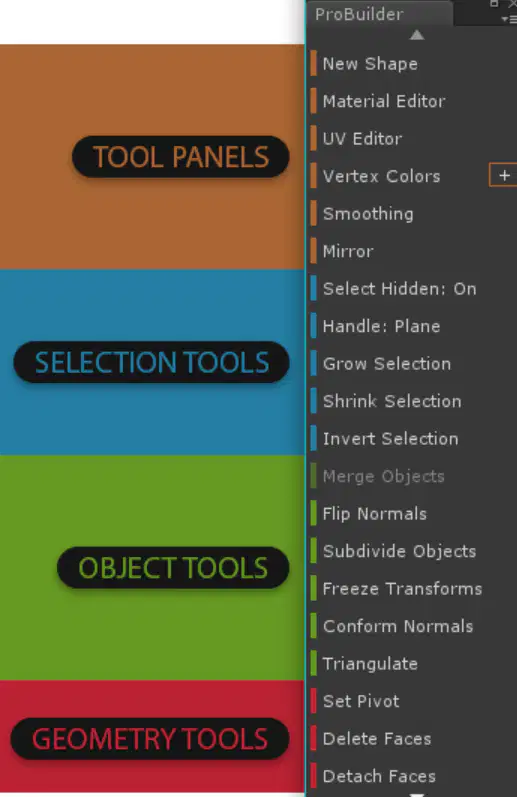
Task: Click the up arrow above the tool list
Action: [417, 35]
